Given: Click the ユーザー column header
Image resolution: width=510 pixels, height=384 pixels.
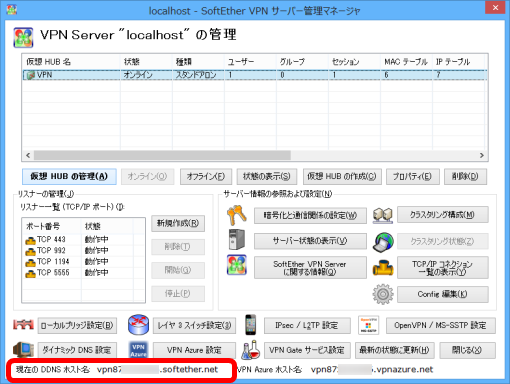Looking at the screenshot, I should 250,62.
